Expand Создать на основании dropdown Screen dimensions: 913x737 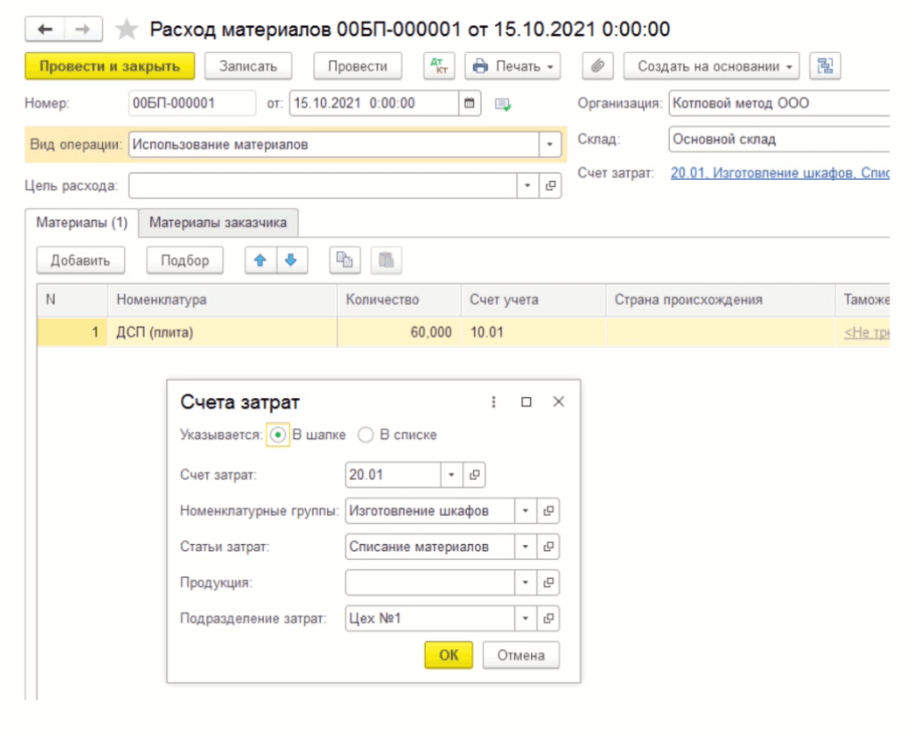(x=712, y=67)
